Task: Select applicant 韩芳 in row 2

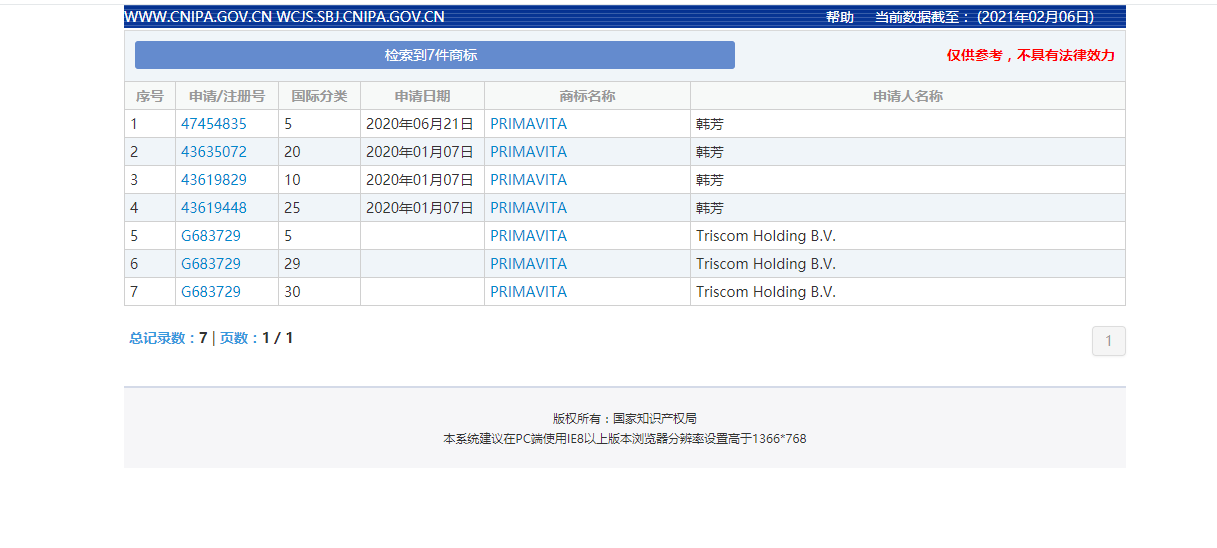Action: tap(709, 152)
